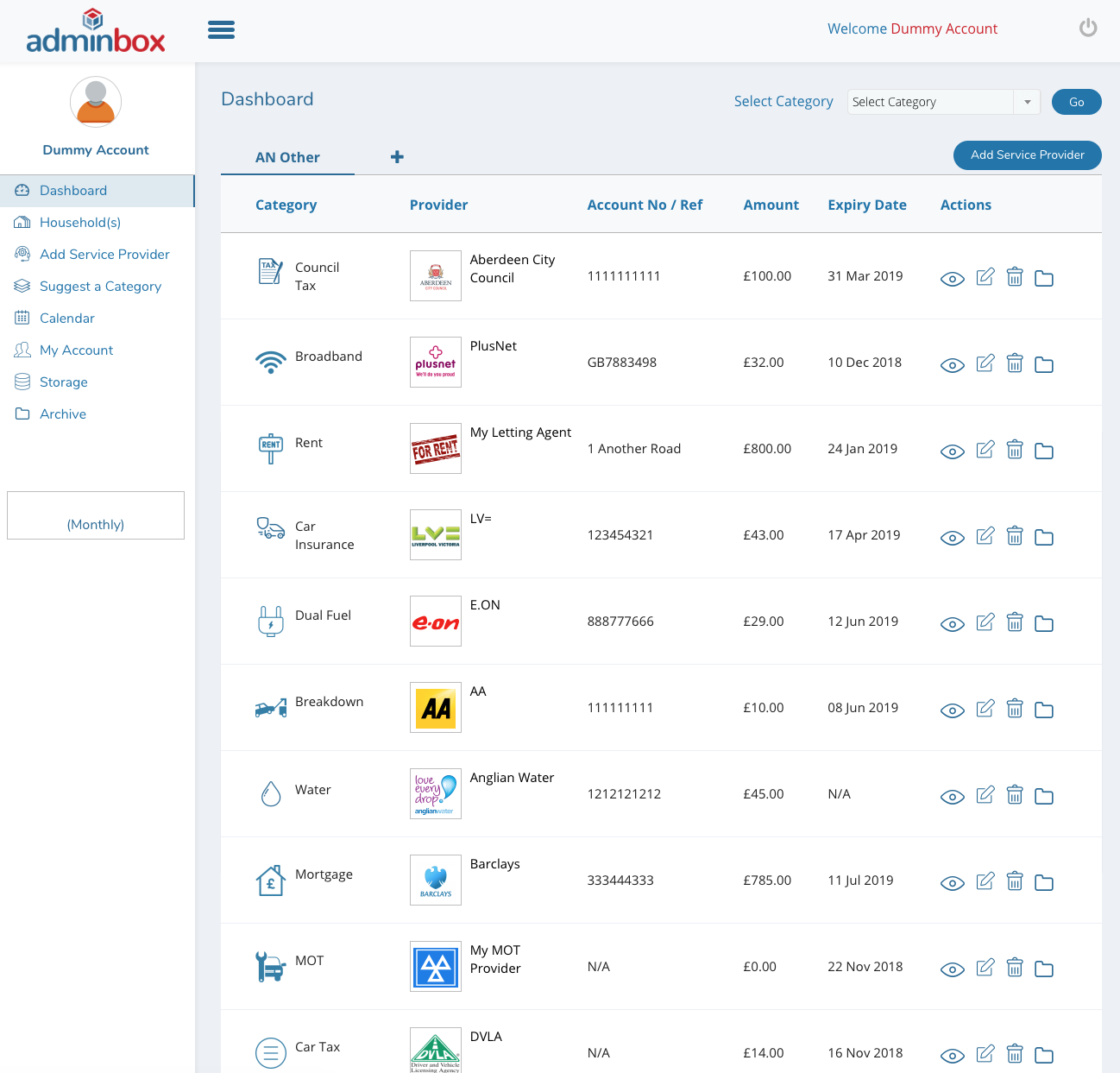
Task: Click the 17 Apr 2019 expiry date
Action: click(864, 535)
